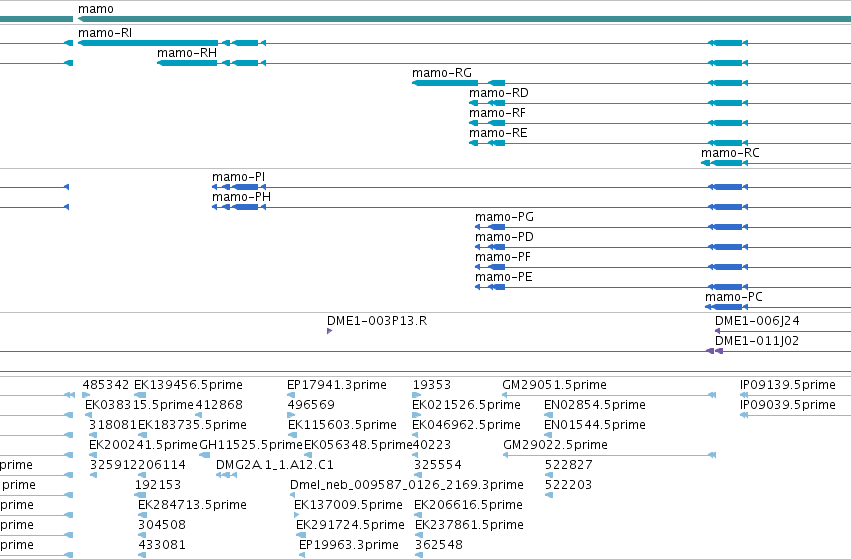Screen dimensions: 851x560
Task: Select the EK137009.5prime EST label
Action: [348, 506]
